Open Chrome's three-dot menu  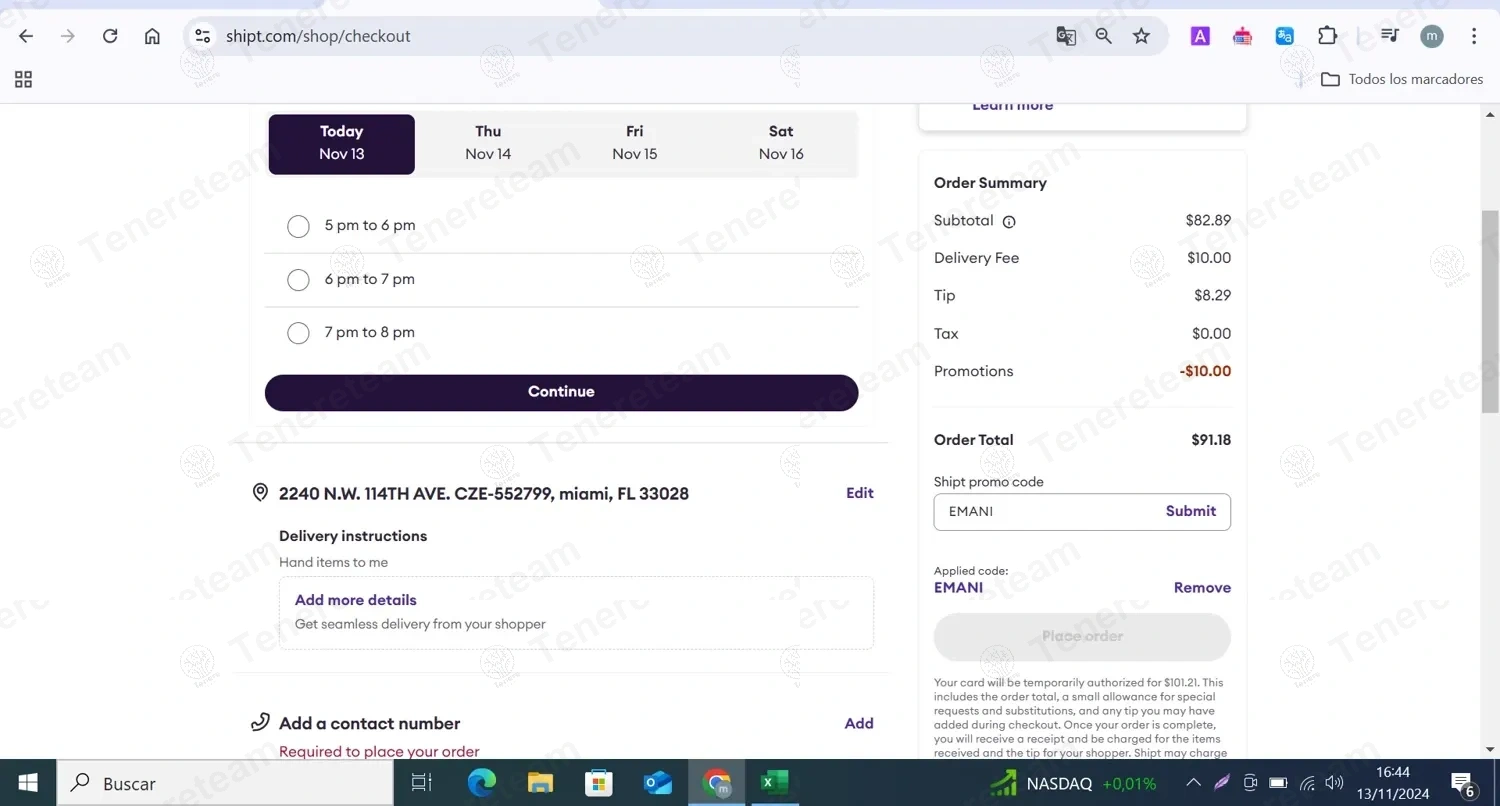(1473, 36)
